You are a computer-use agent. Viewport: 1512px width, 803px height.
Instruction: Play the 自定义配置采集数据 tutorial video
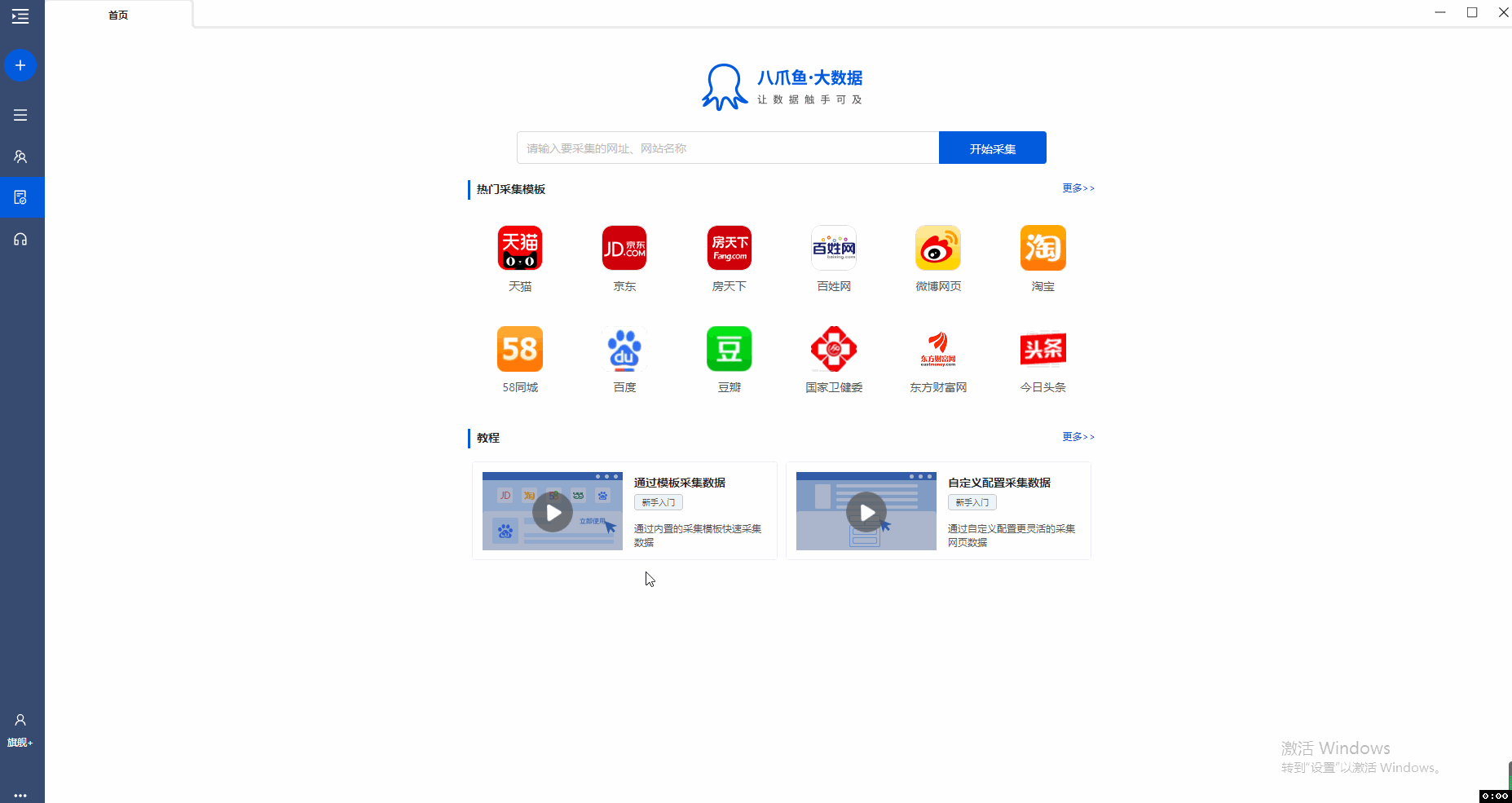point(866,511)
